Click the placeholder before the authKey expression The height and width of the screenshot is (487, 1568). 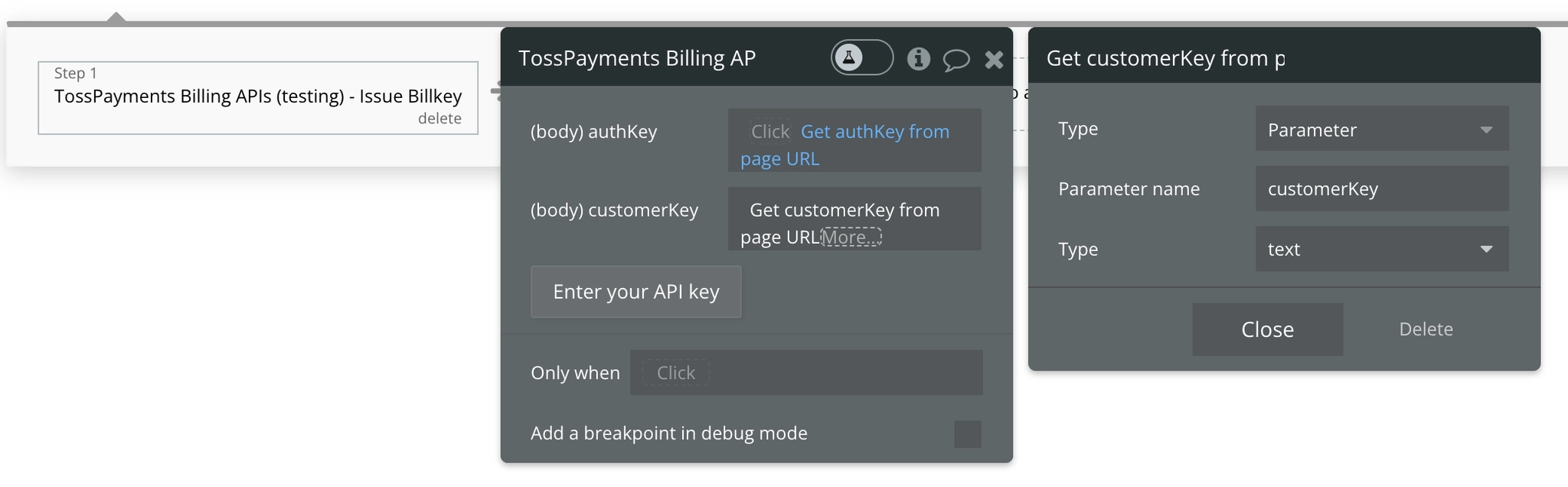click(x=769, y=132)
